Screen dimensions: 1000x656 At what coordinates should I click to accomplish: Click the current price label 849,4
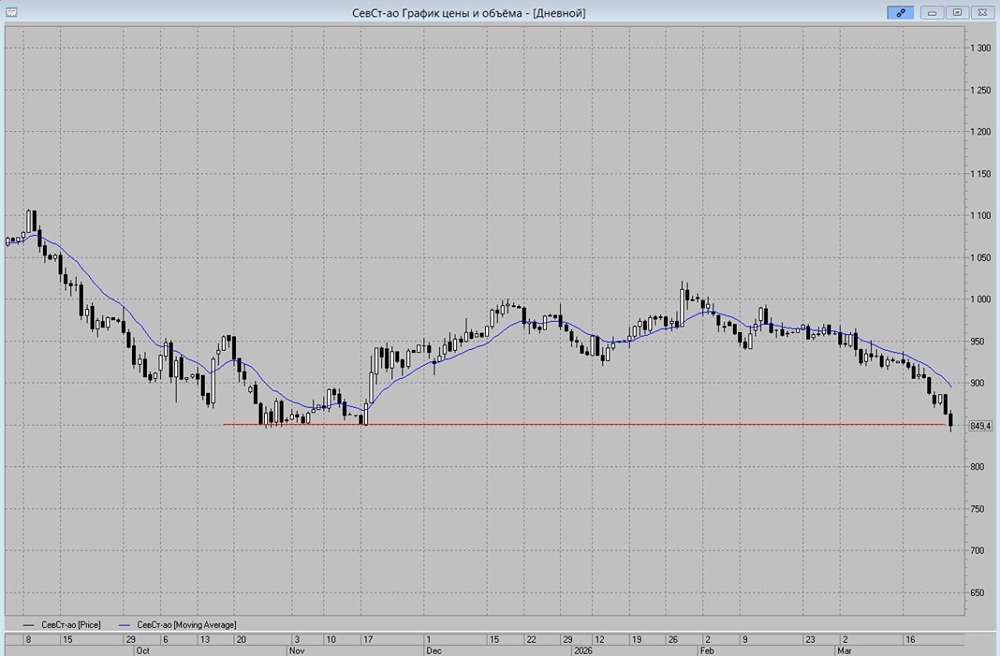(x=980, y=426)
